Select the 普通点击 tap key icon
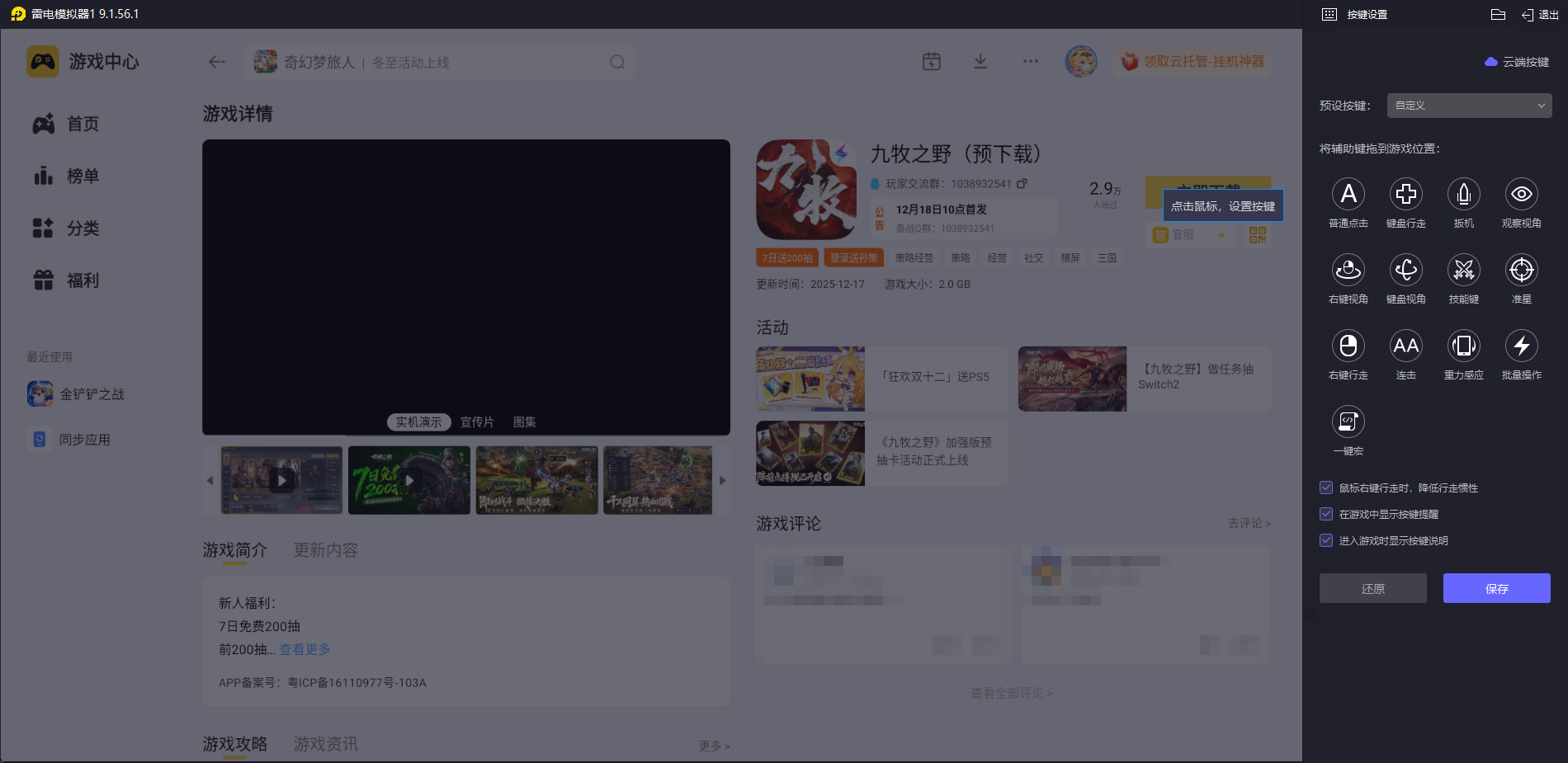The height and width of the screenshot is (763, 1568). 1348,195
